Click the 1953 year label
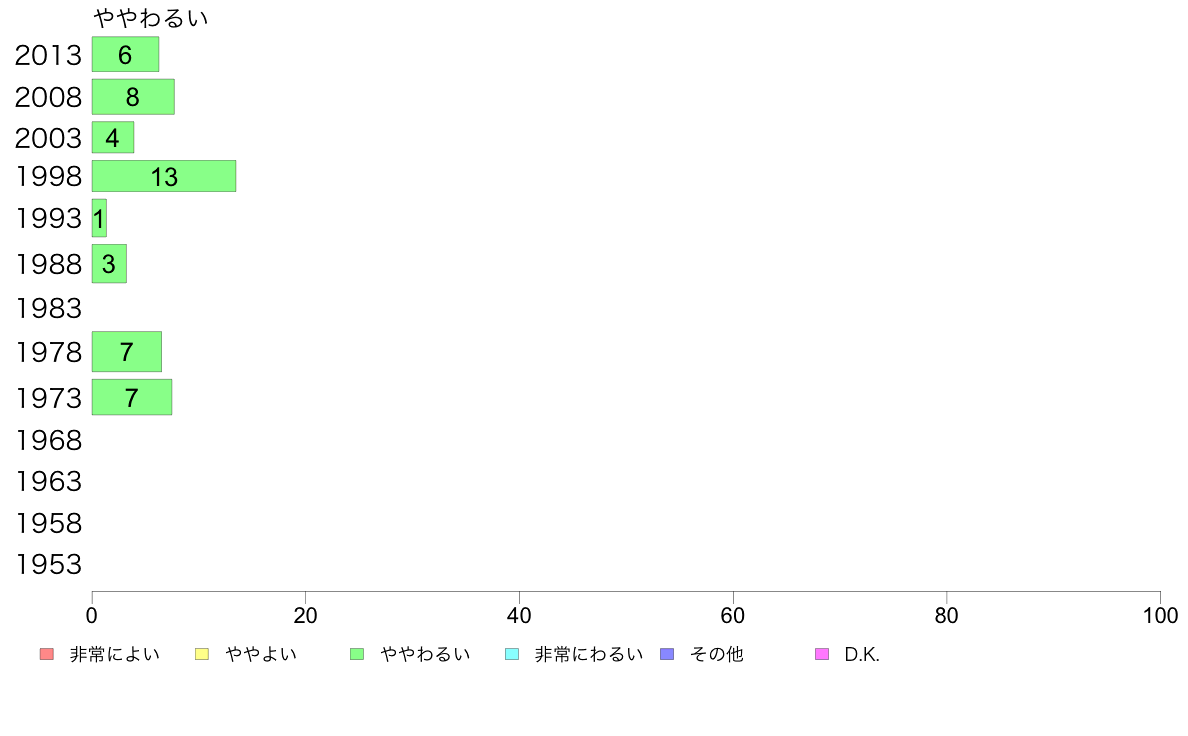 pyautogui.click(x=48, y=565)
